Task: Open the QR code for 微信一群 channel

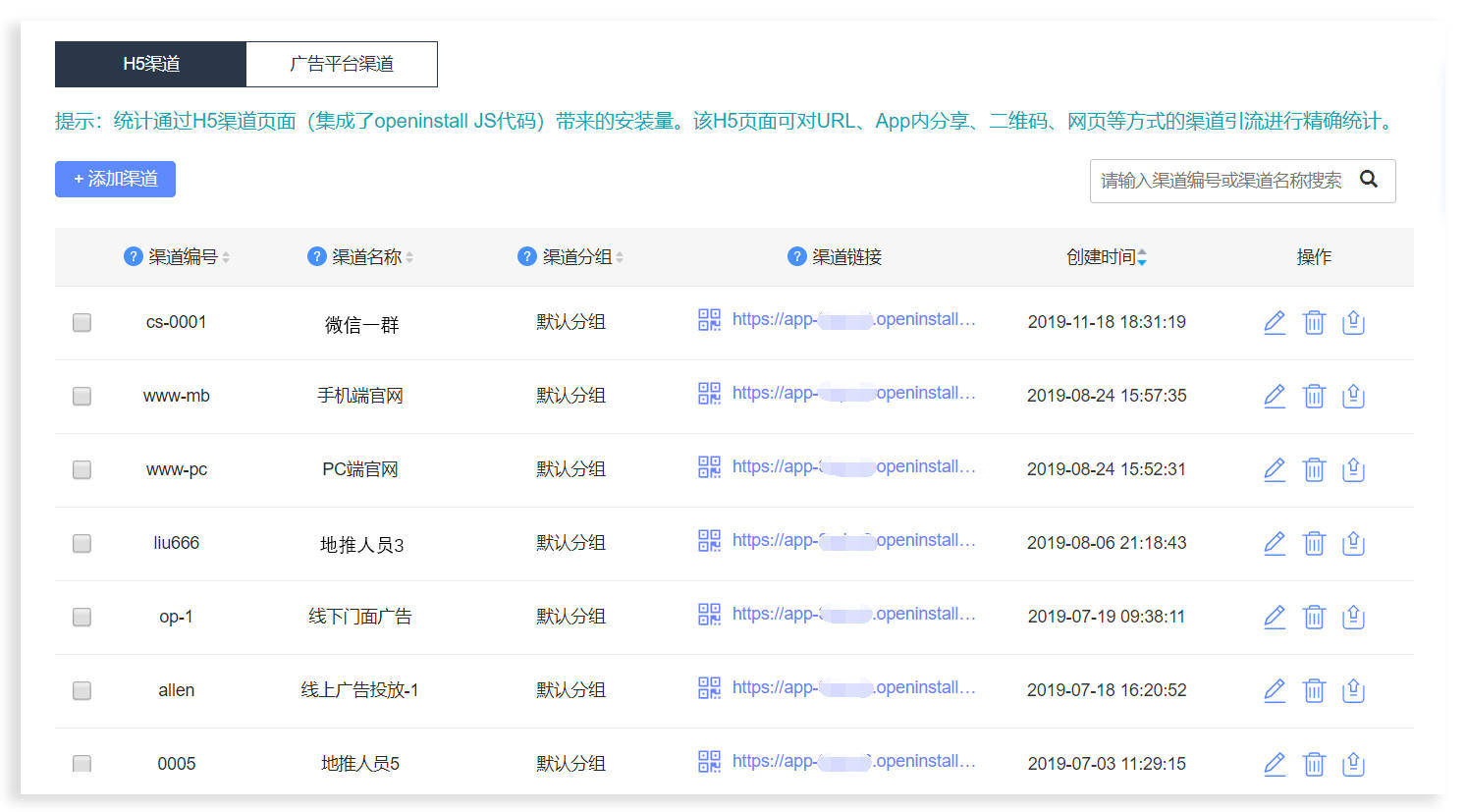Action: [708, 319]
